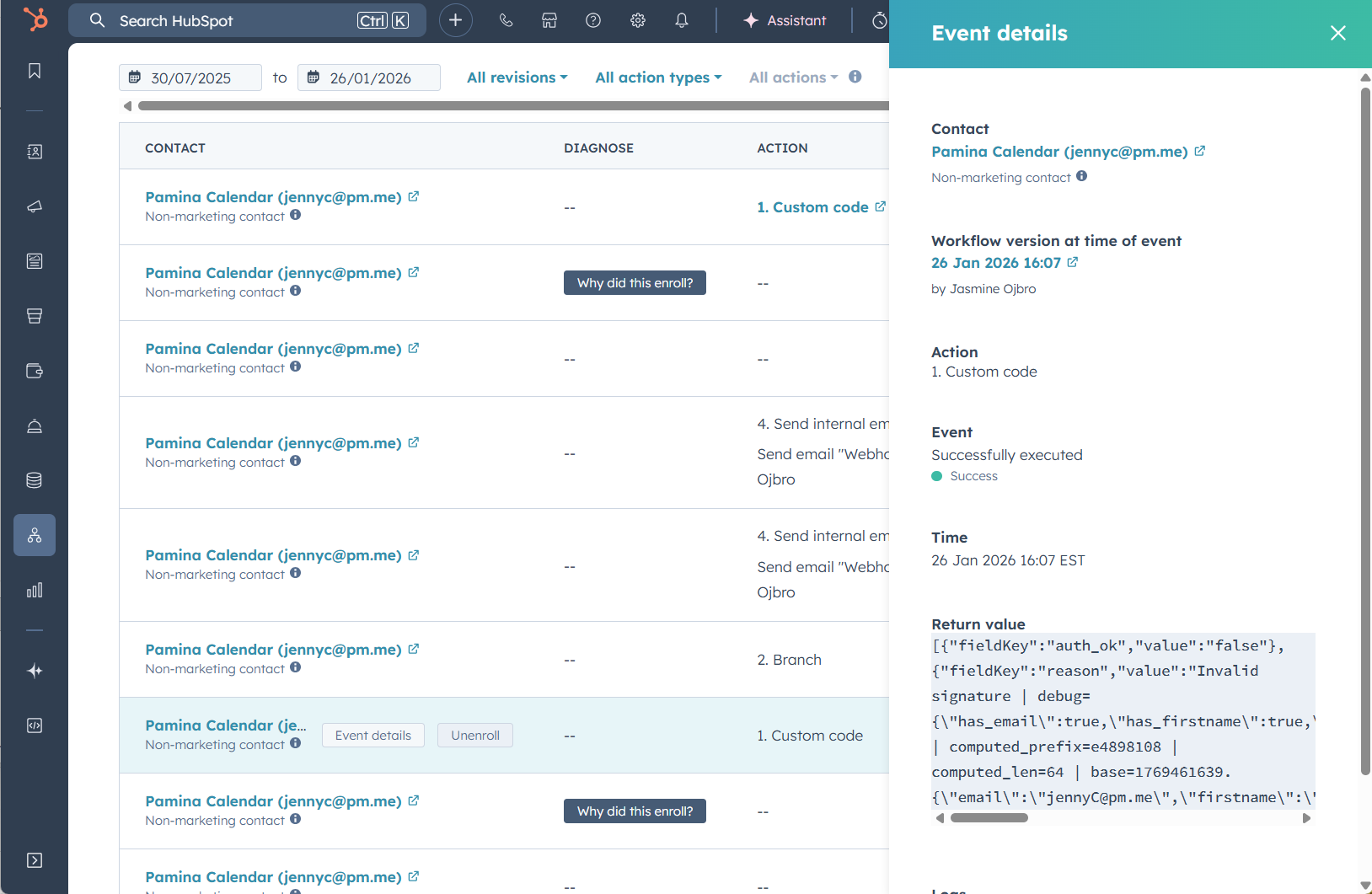
Task: Open Breeze AI sparkle icon in sidebar
Action: 34,671
